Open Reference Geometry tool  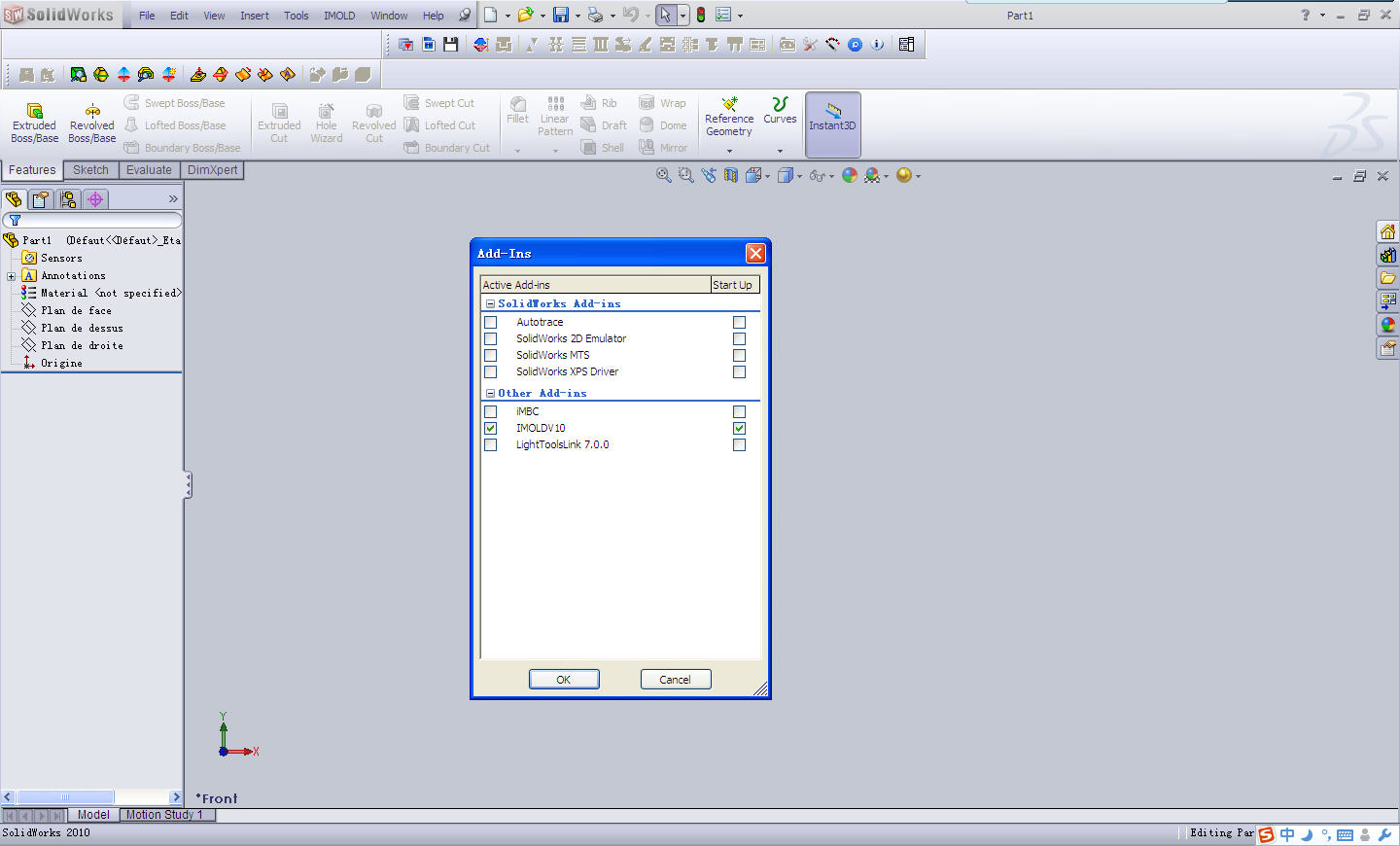coord(729,105)
